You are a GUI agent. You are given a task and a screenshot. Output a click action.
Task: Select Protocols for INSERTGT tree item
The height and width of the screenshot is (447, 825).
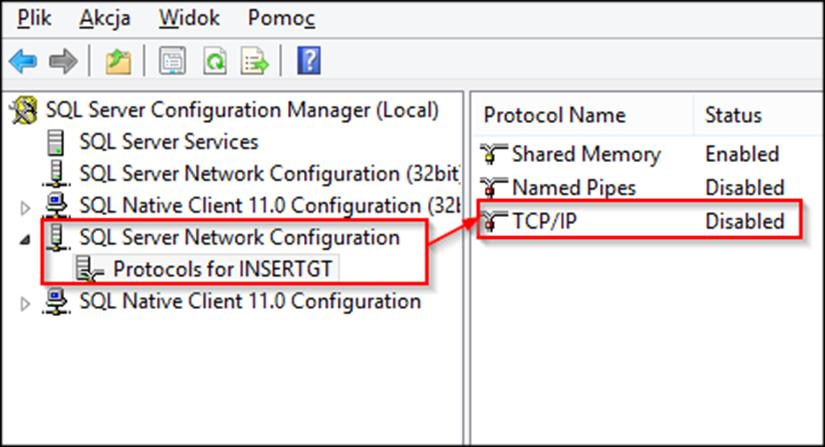(223, 269)
